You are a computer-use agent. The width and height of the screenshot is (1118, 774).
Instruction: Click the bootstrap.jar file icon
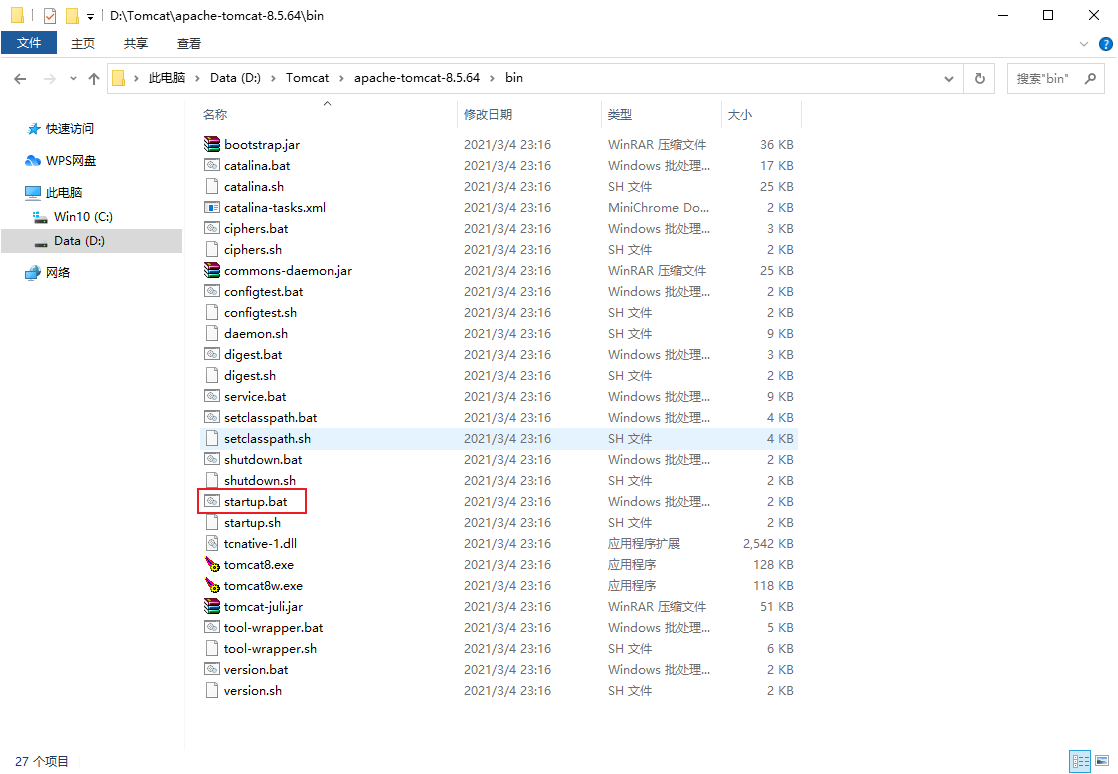pos(212,144)
